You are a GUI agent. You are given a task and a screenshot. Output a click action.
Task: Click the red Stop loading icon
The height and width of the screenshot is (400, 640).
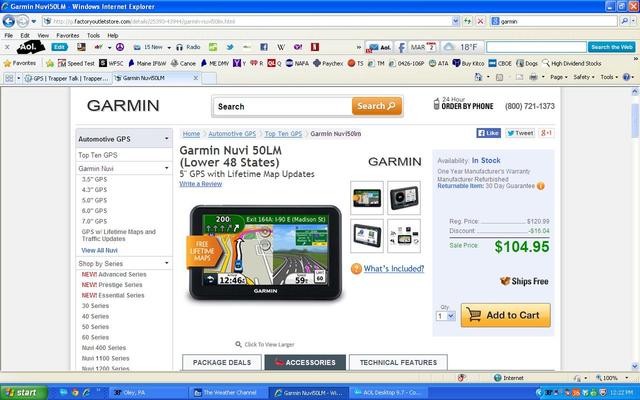pyautogui.click(x=480, y=21)
